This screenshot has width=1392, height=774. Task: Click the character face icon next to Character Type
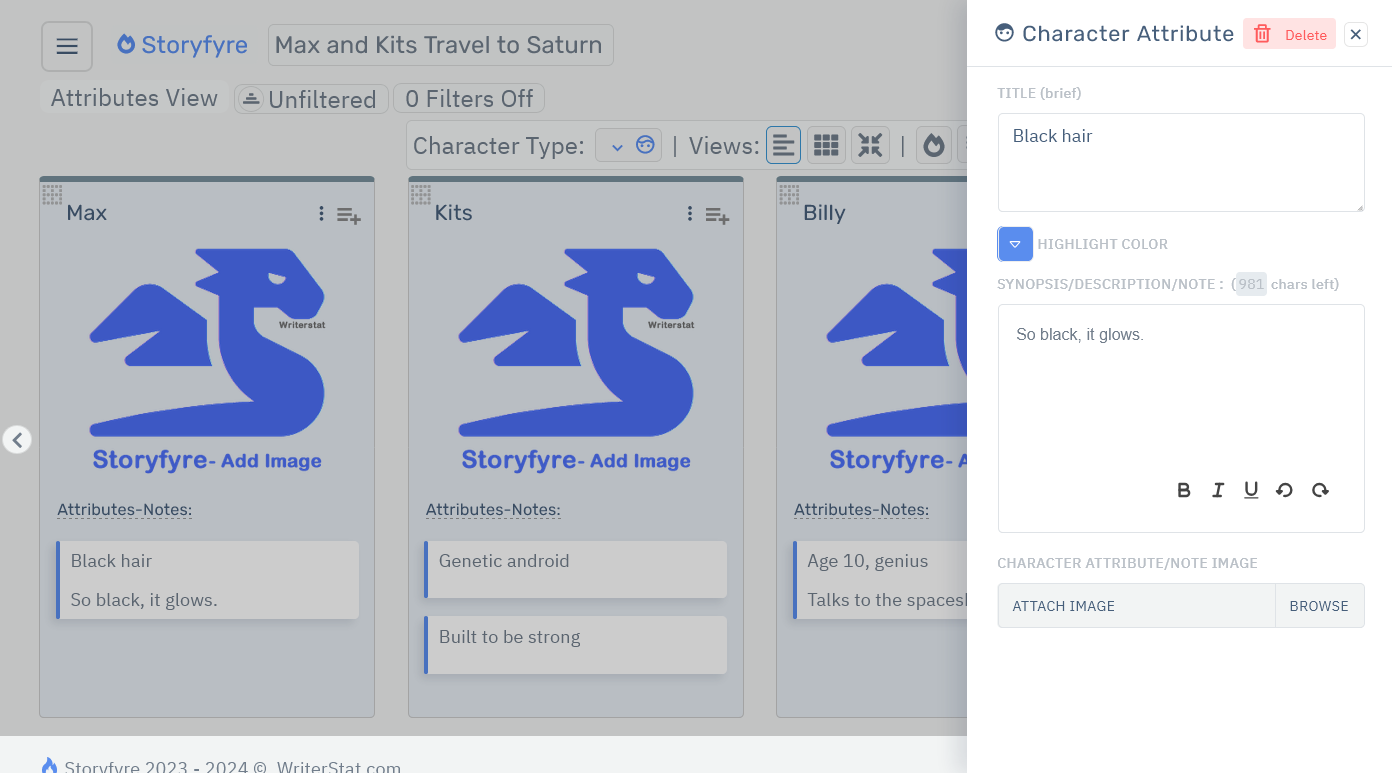[647, 144]
